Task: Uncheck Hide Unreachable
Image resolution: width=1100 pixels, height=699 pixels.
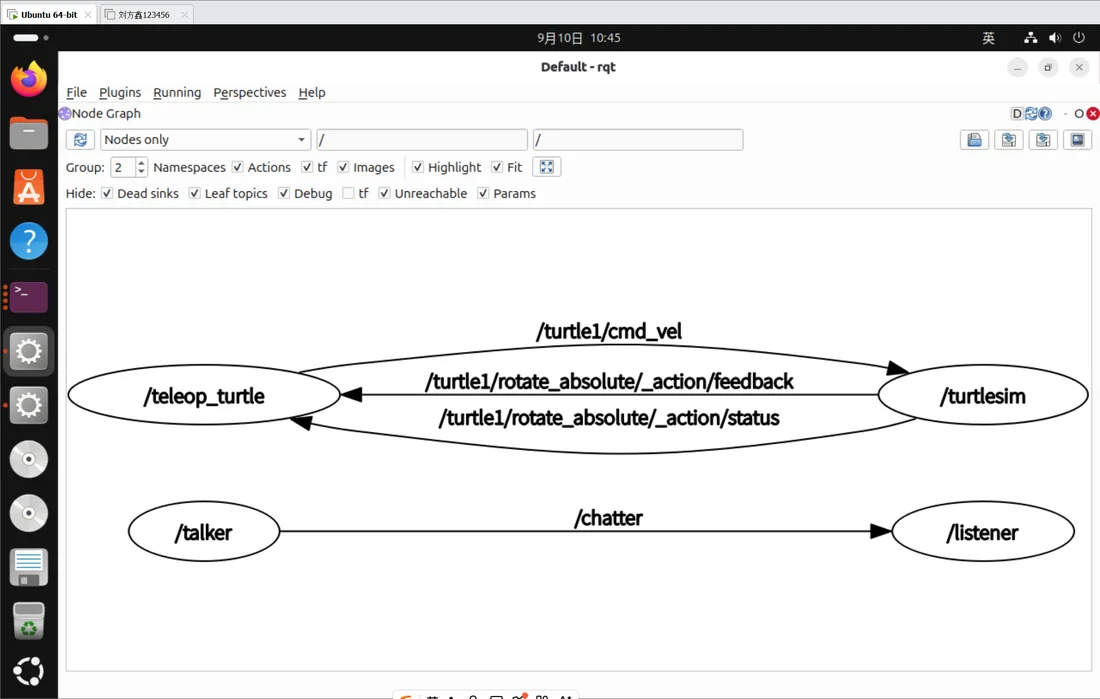Action: (x=384, y=193)
